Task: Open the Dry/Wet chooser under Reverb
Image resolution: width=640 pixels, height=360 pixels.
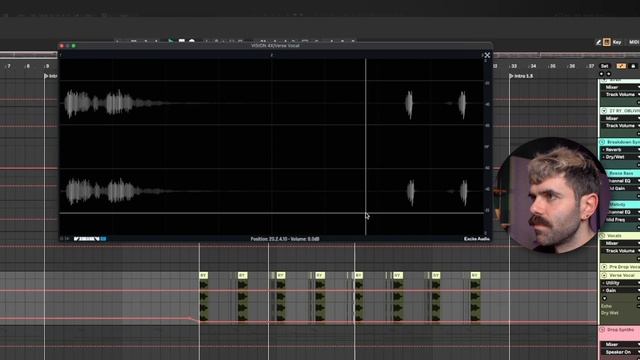Action: (x=620, y=157)
